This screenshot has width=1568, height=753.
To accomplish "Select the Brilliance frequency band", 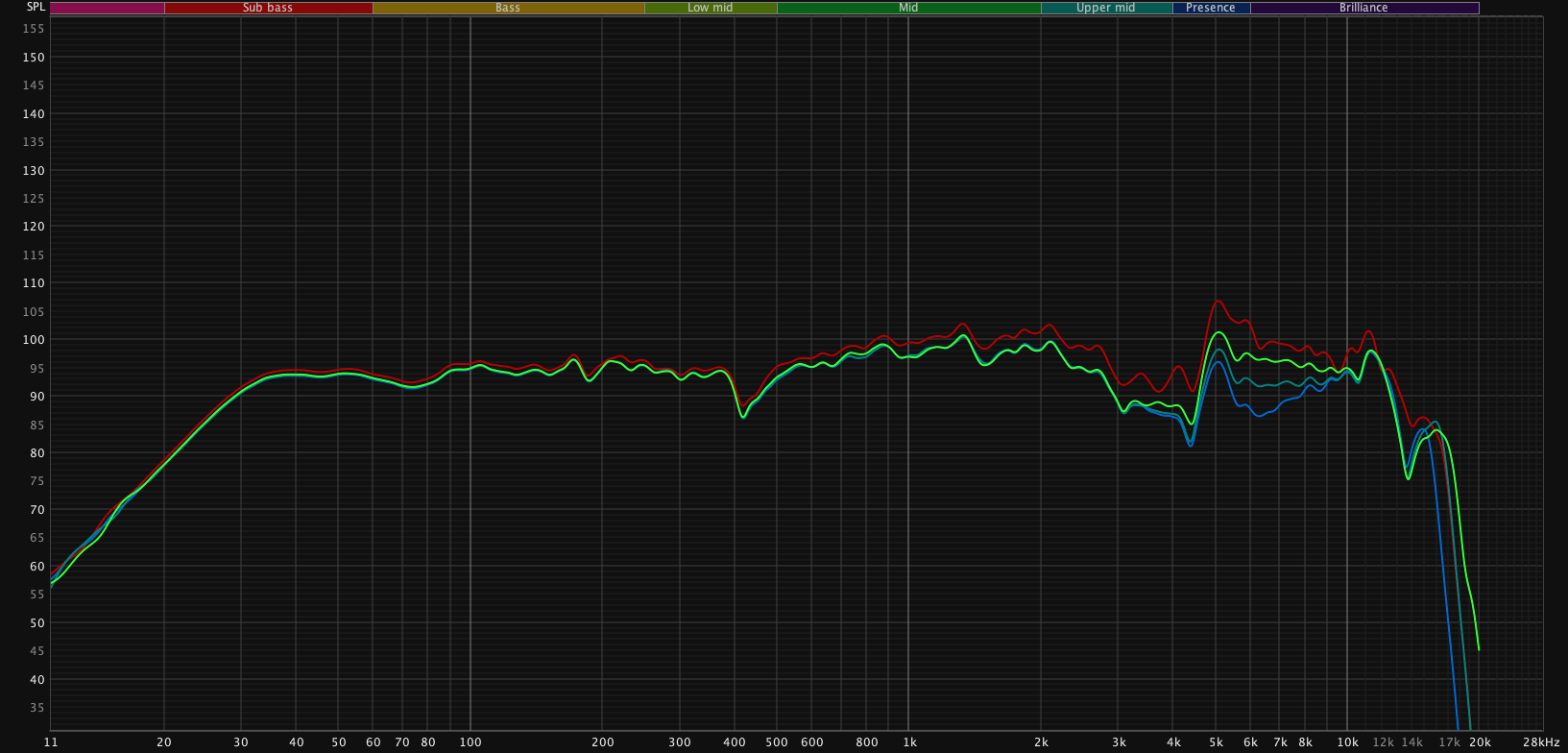I will tap(1363, 8).
